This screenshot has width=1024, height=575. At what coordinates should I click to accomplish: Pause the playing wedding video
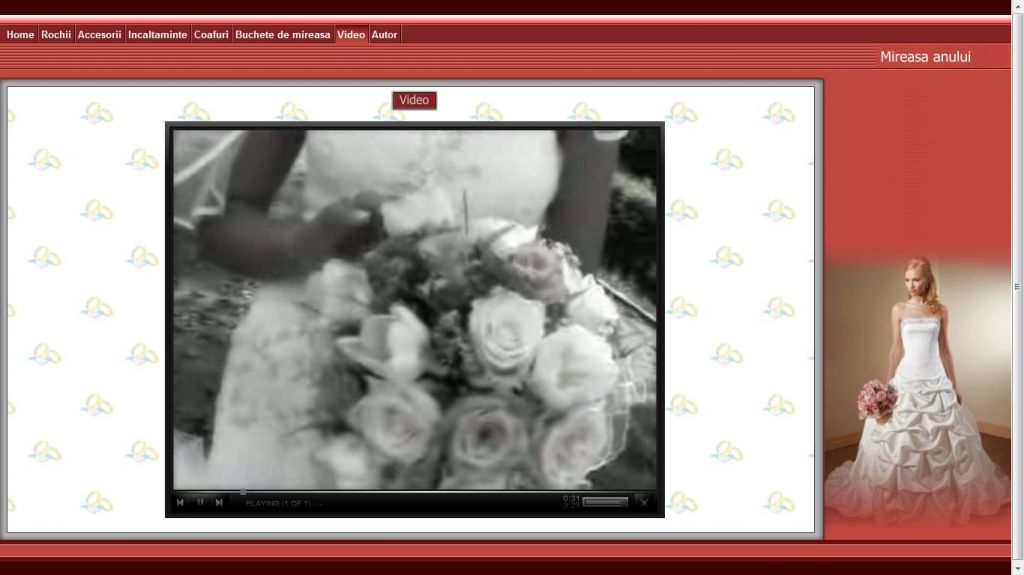pos(200,502)
